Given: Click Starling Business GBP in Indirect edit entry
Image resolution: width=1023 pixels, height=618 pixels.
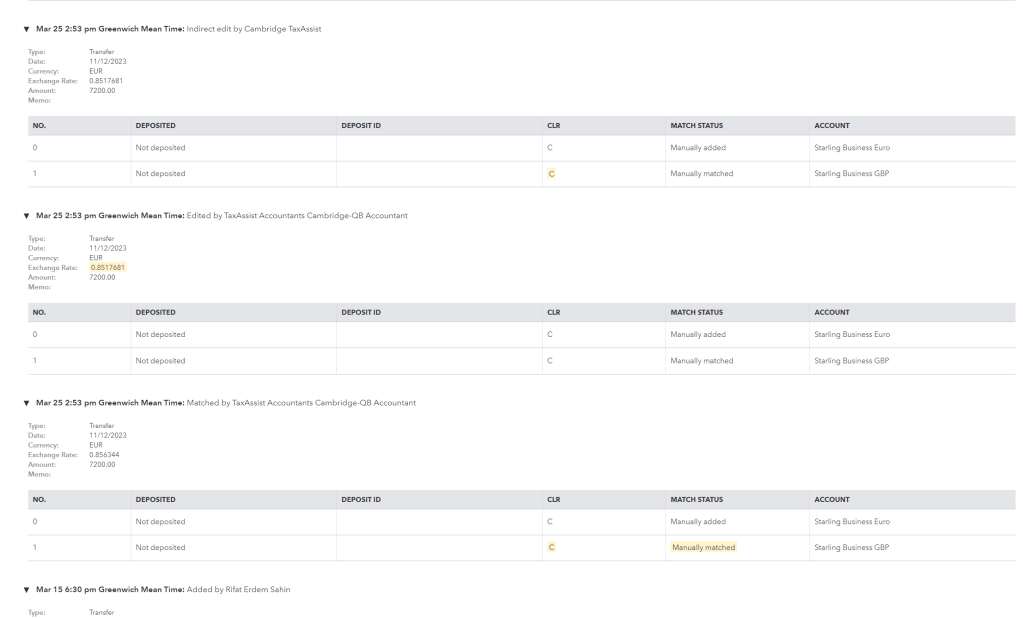Looking at the screenshot, I should (851, 174).
